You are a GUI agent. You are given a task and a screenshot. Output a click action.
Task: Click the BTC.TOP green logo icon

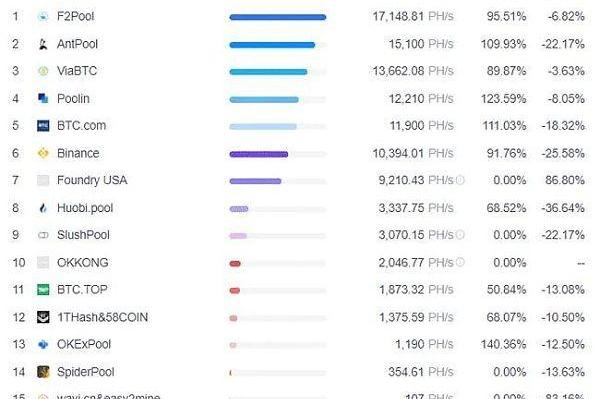click(43, 290)
